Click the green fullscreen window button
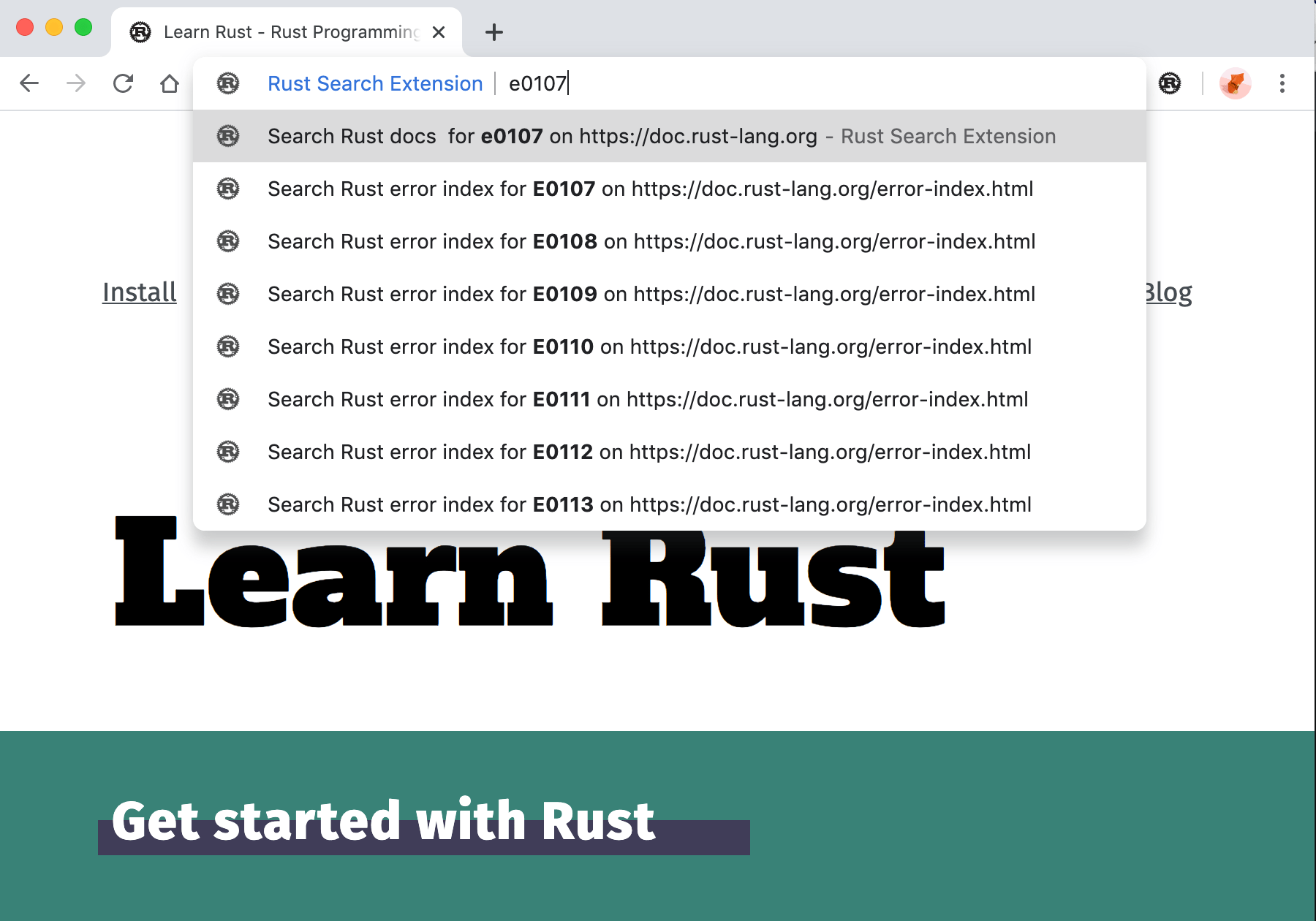This screenshot has height=921, width=1316. click(x=83, y=27)
